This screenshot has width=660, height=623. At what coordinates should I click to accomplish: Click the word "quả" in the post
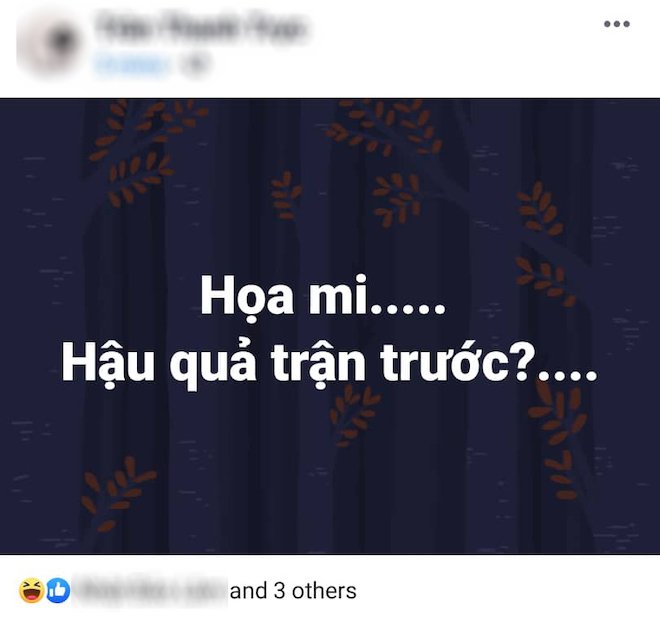pos(213,365)
